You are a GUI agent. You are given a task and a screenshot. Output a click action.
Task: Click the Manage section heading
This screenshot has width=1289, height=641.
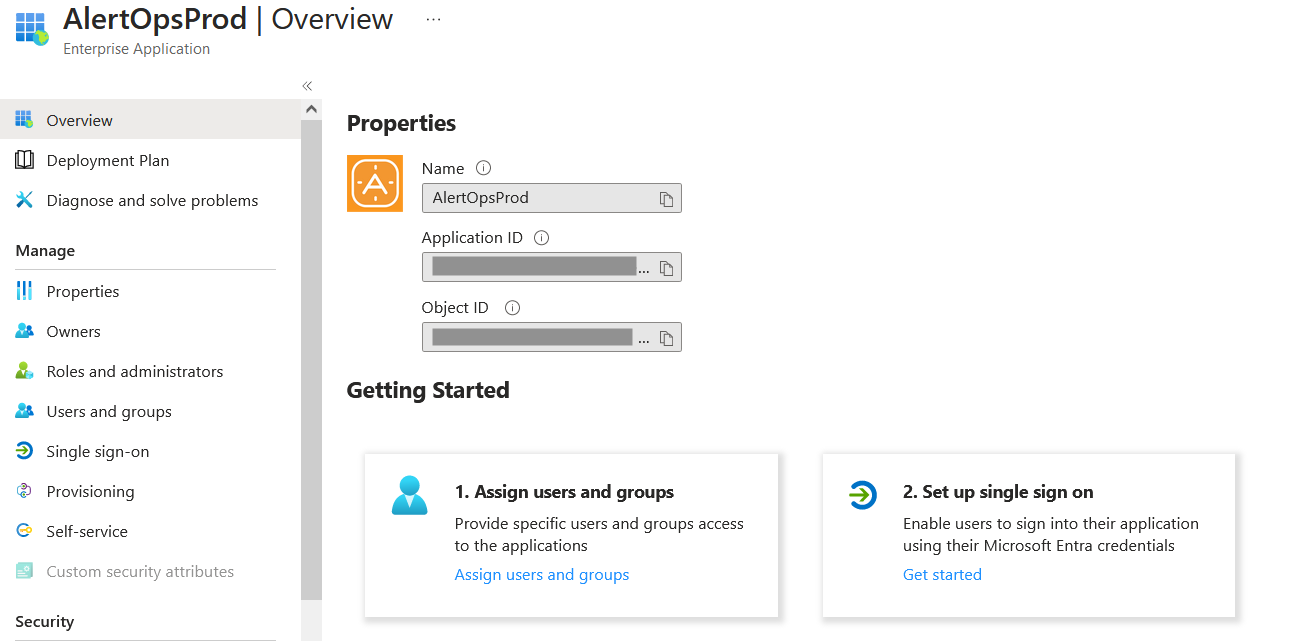pos(45,250)
